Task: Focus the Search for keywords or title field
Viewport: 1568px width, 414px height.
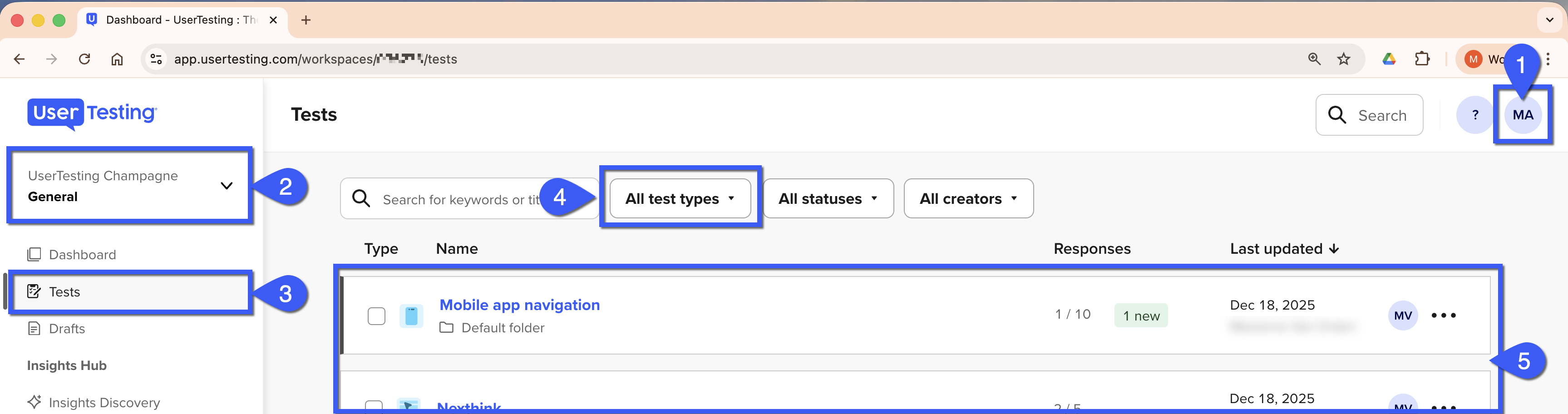Action: click(468, 198)
